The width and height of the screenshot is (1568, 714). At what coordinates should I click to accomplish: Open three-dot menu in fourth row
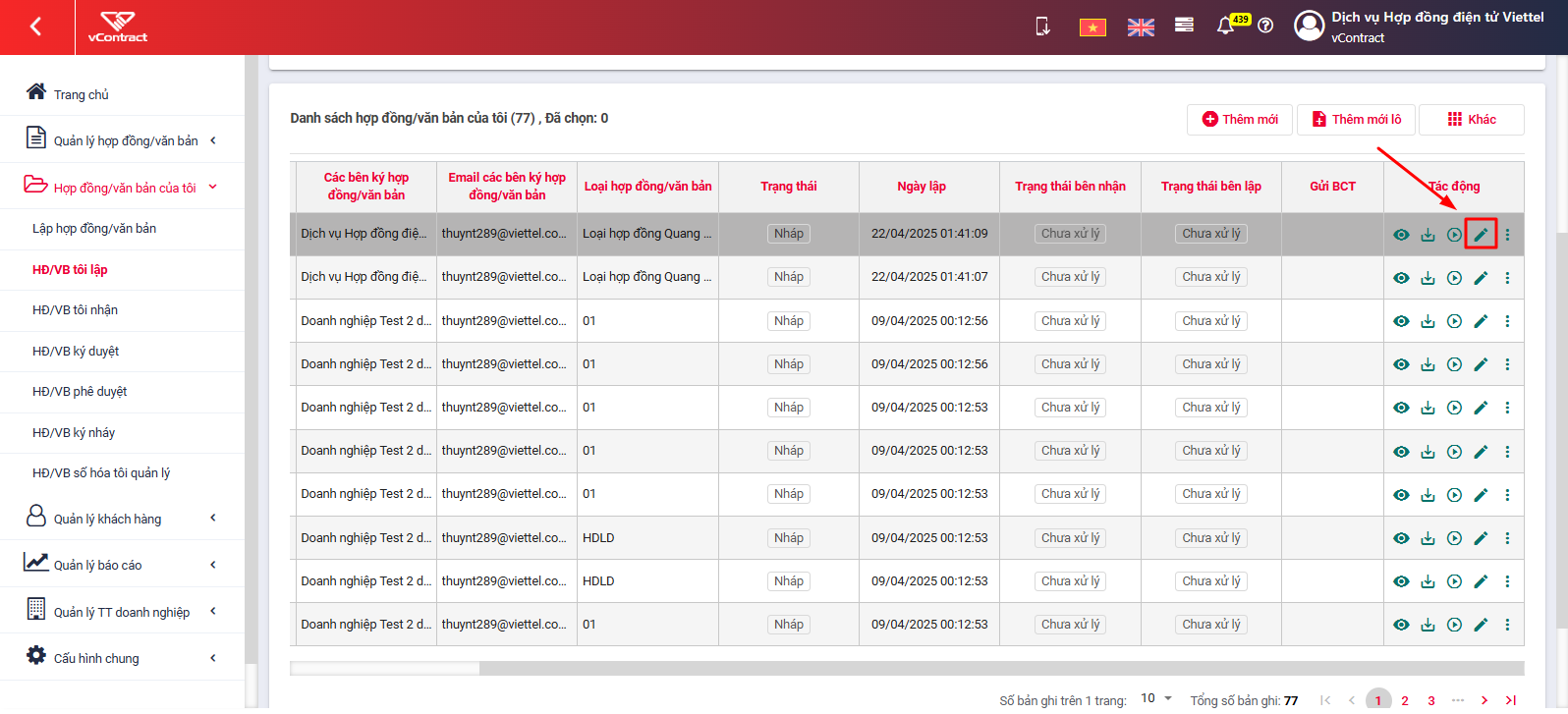point(1507,364)
